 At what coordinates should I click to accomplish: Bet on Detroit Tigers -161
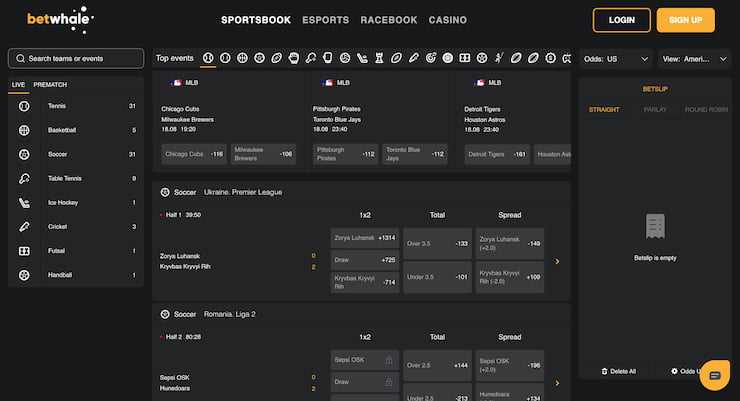coord(497,154)
